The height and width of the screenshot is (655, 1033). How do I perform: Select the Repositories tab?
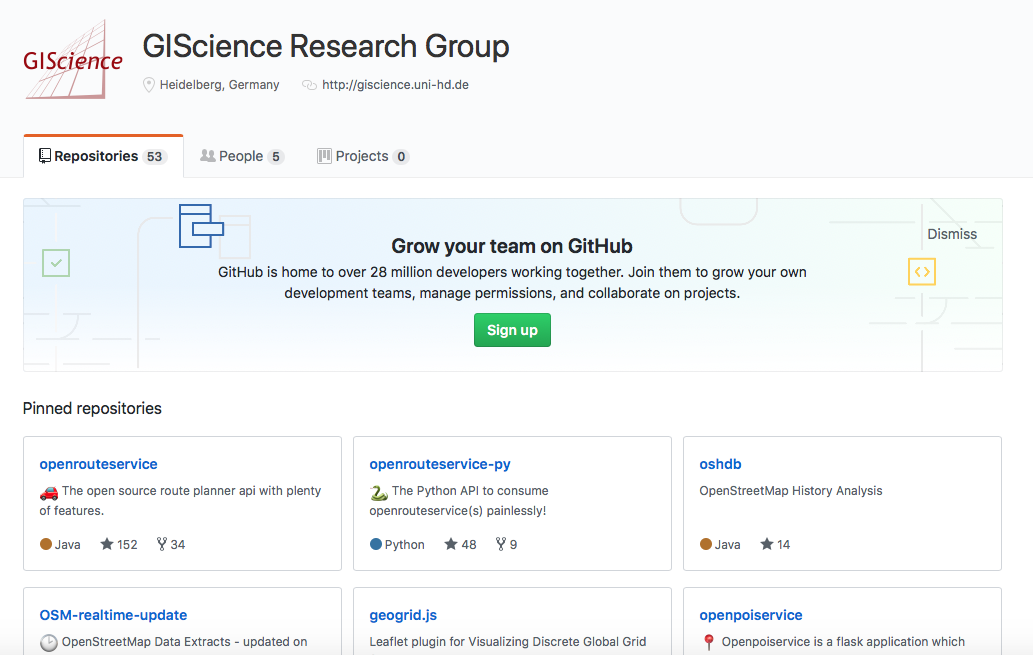(x=103, y=156)
